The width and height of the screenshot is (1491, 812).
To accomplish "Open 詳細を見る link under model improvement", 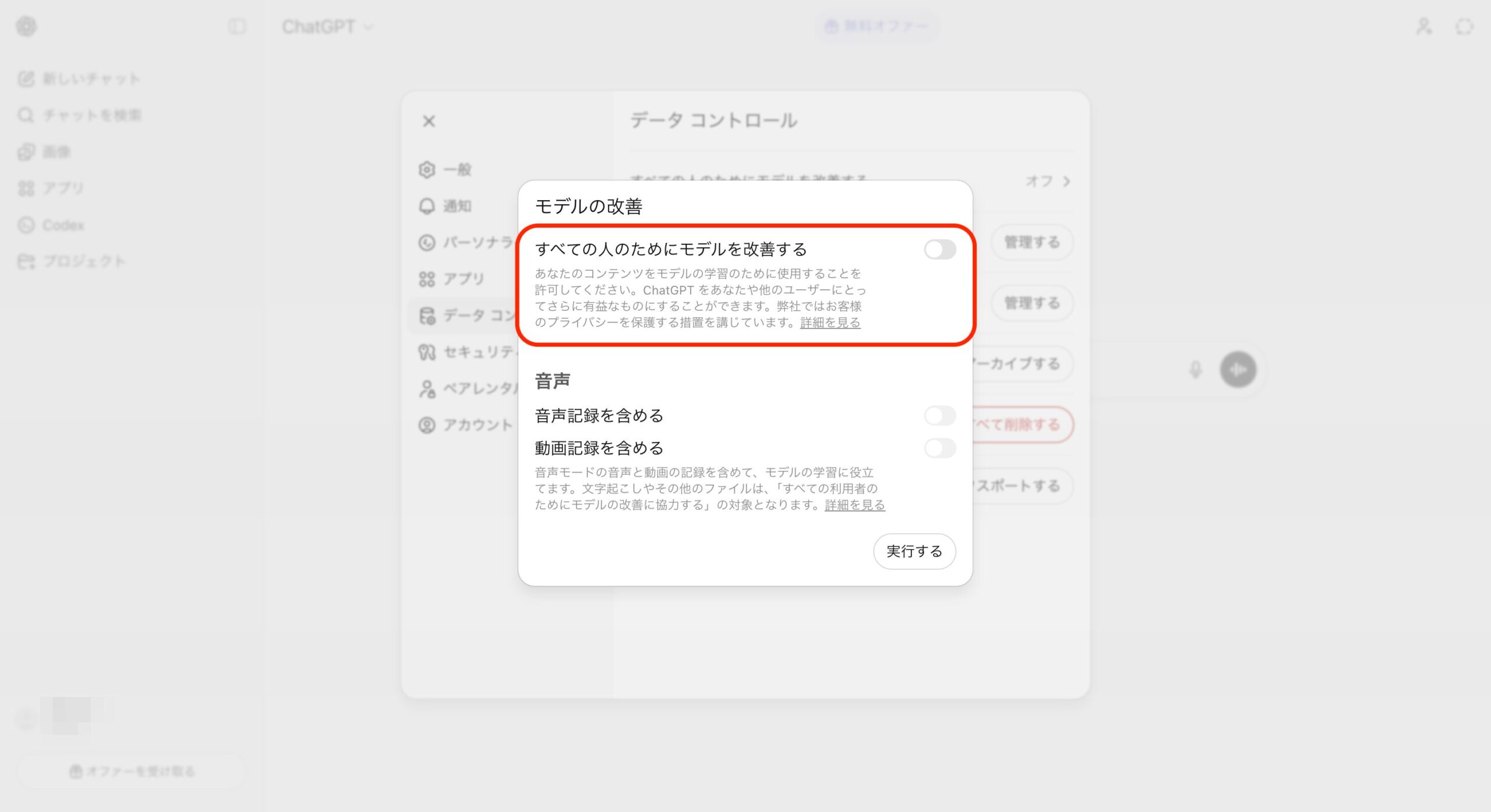I will tap(830, 322).
